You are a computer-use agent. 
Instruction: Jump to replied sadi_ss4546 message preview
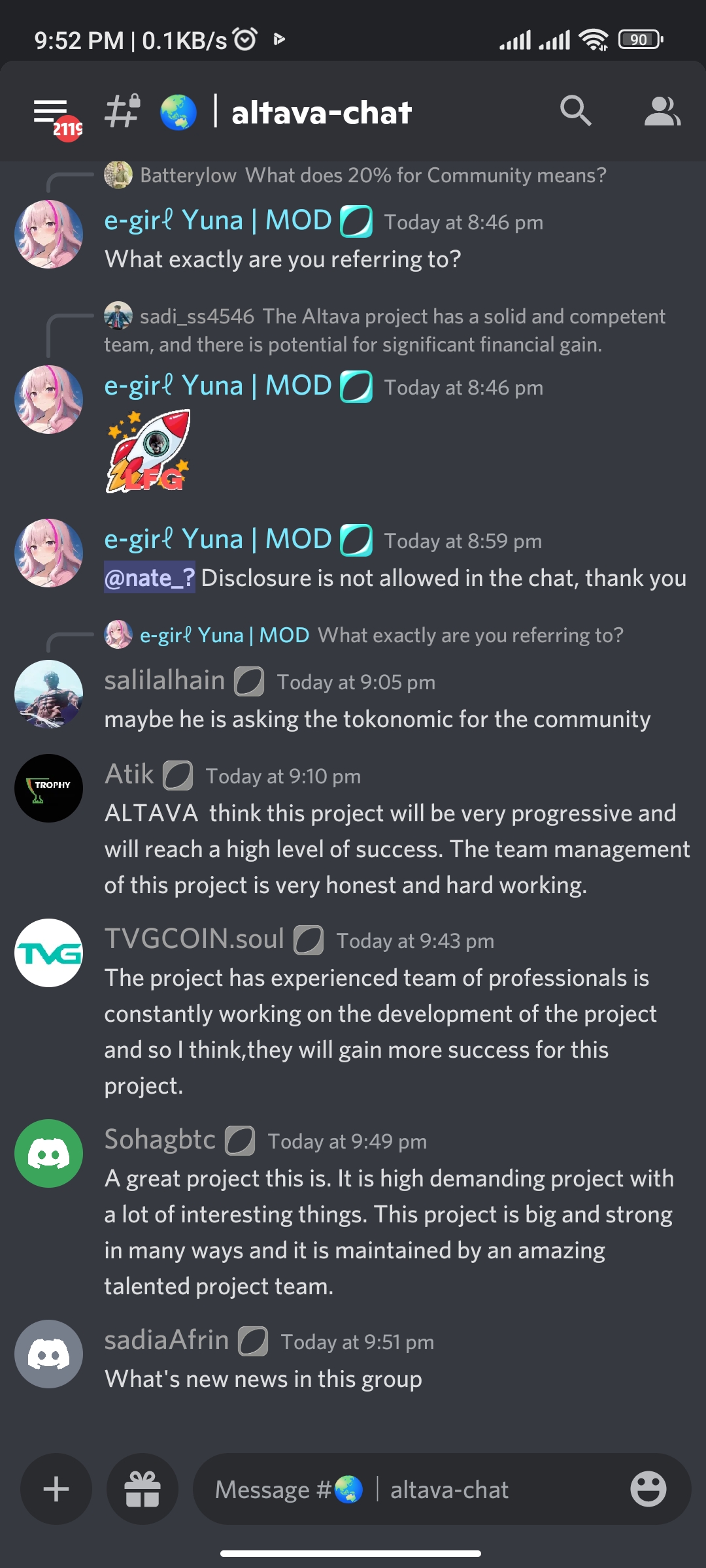385,330
